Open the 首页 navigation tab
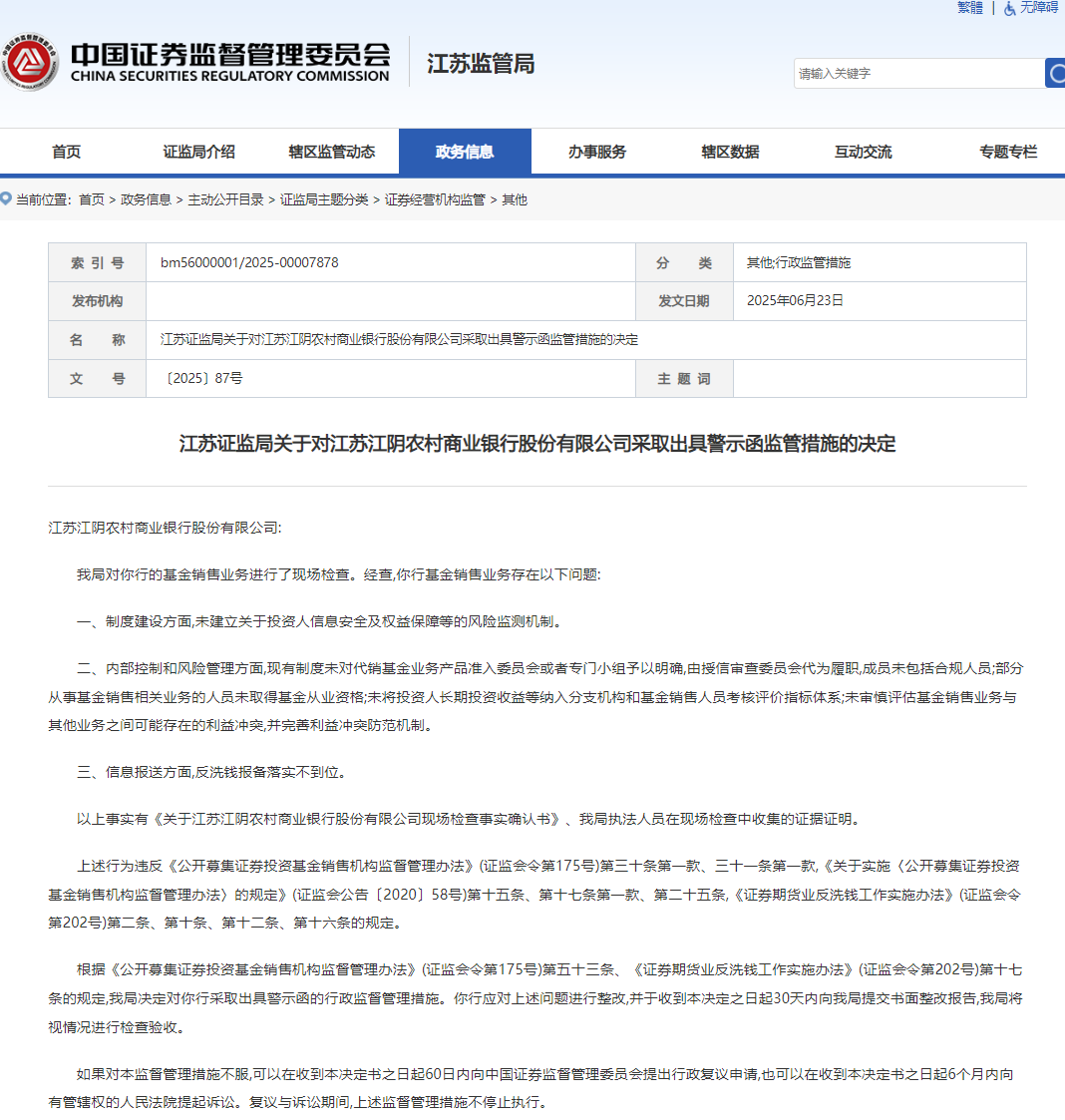Viewport: 1065px width, 1120px height. pos(67,152)
